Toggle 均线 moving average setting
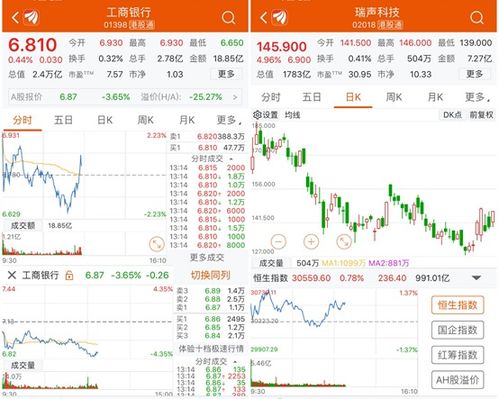 pyautogui.click(x=292, y=115)
